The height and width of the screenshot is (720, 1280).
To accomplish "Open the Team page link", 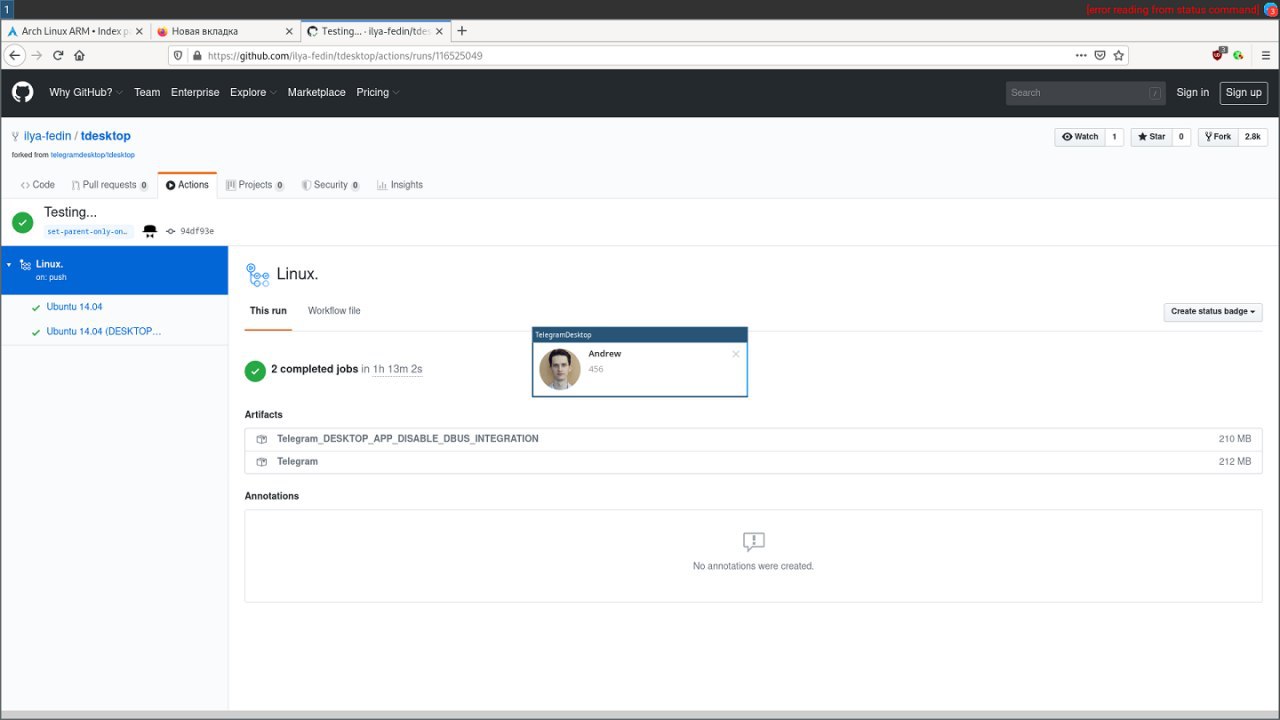I will pyautogui.click(x=147, y=92).
